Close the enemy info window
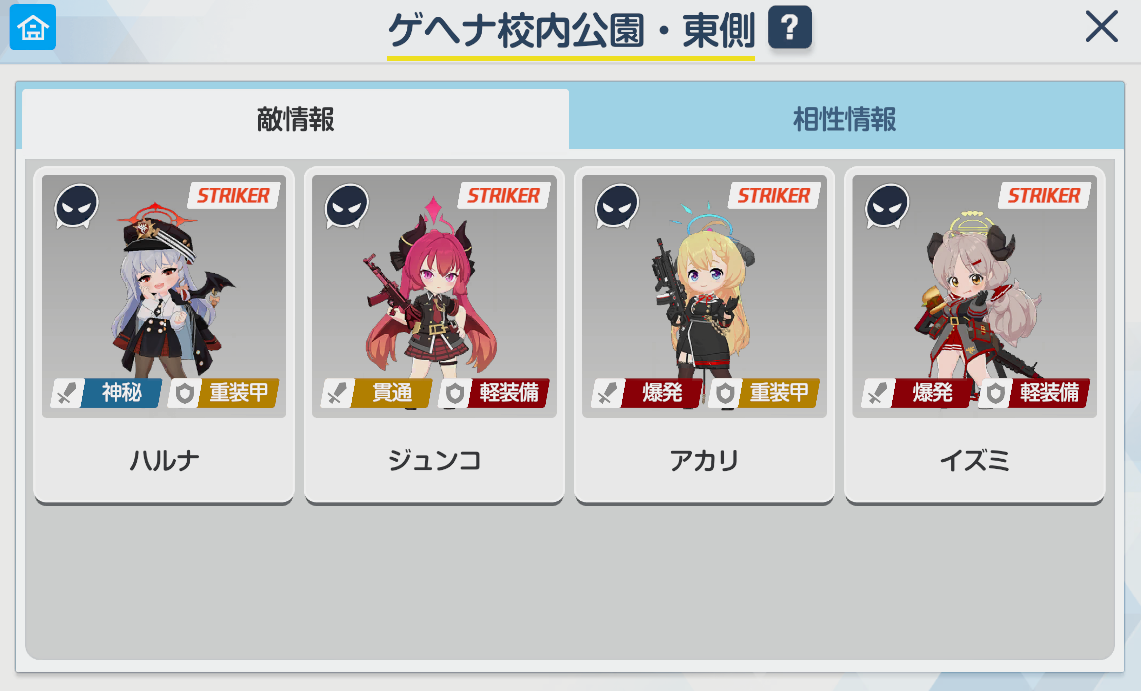Image resolution: width=1141 pixels, height=691 pixels. pos(1101,27)
